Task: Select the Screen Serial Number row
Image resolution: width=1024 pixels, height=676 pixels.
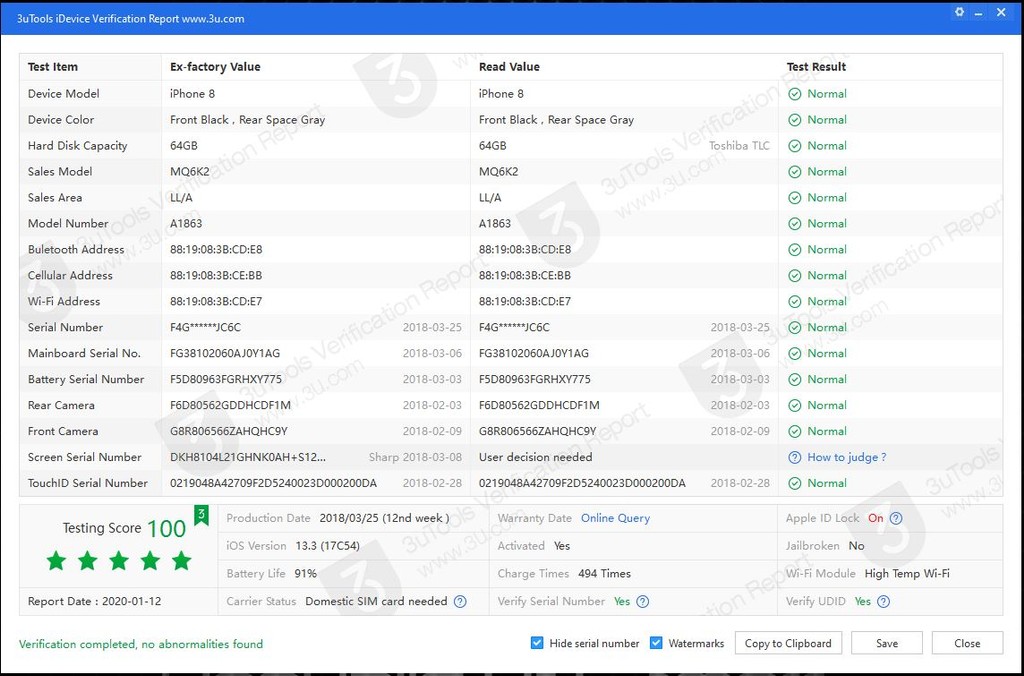Action: [85, 457]
